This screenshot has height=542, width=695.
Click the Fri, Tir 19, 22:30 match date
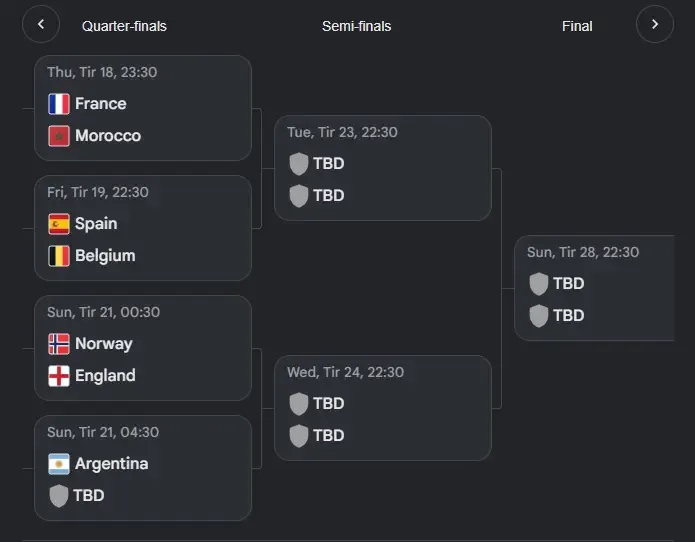98,192
